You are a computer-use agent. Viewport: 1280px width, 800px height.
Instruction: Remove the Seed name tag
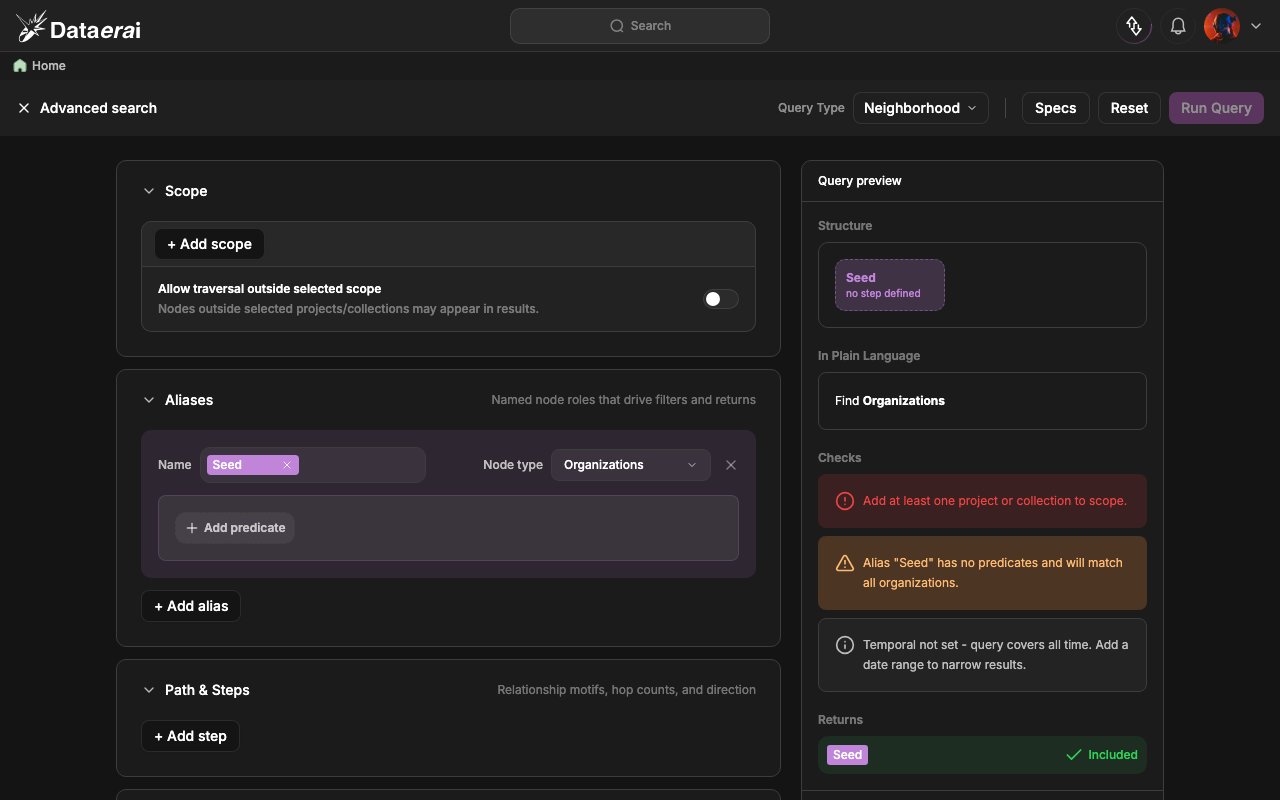[x=287, y=465]
